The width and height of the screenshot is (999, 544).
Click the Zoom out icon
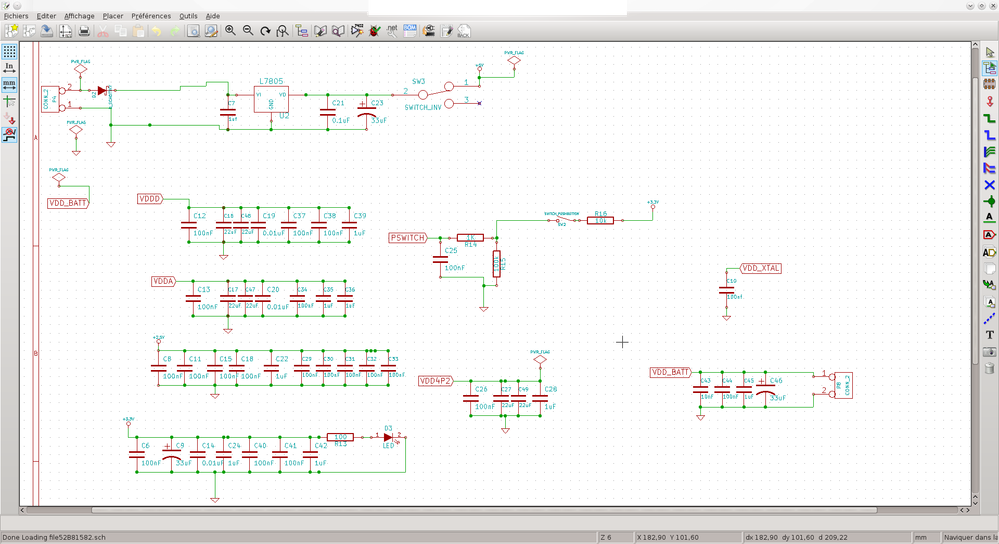pos(248,31)
